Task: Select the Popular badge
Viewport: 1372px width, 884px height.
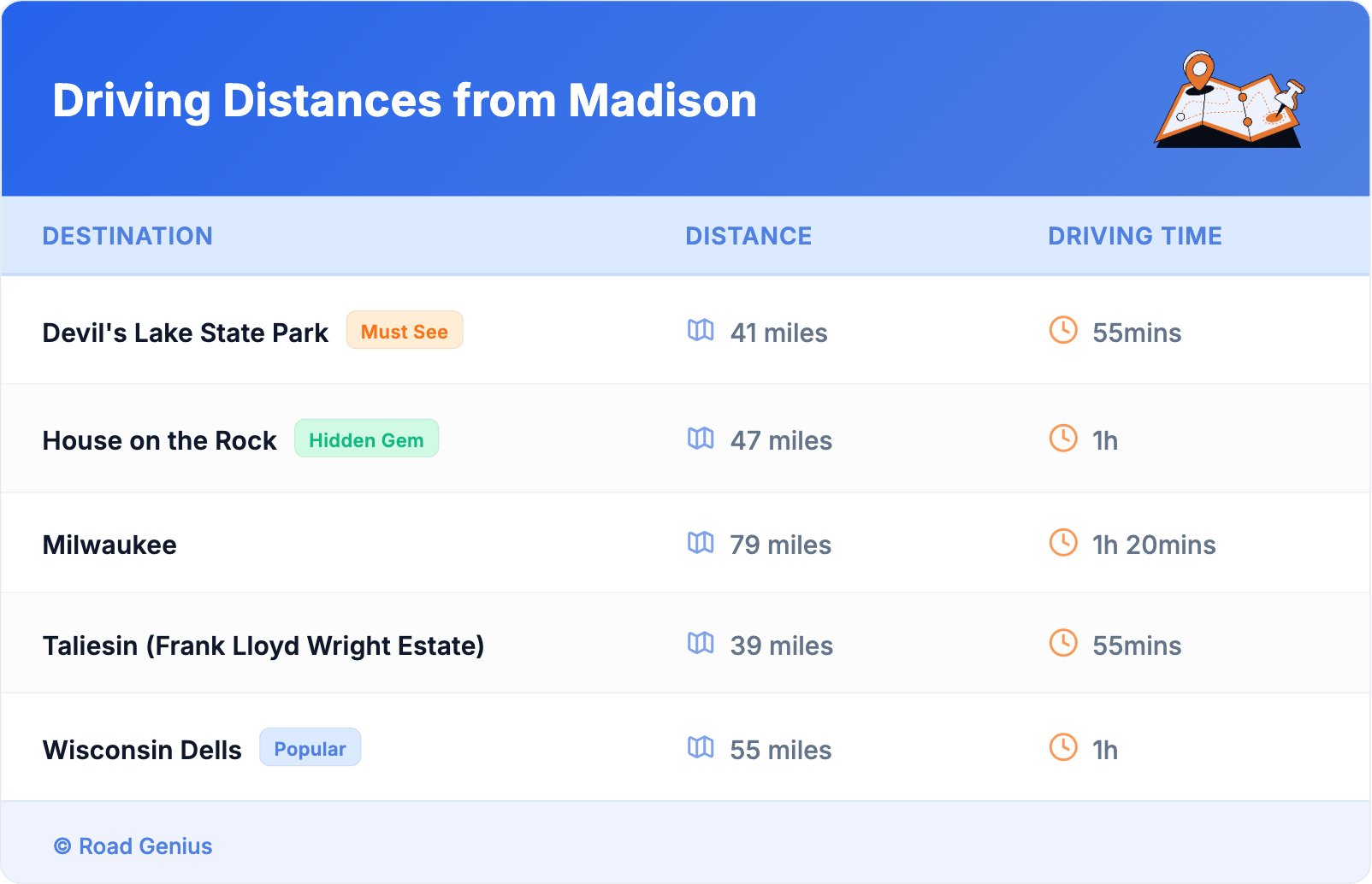Action: (310, 748)
